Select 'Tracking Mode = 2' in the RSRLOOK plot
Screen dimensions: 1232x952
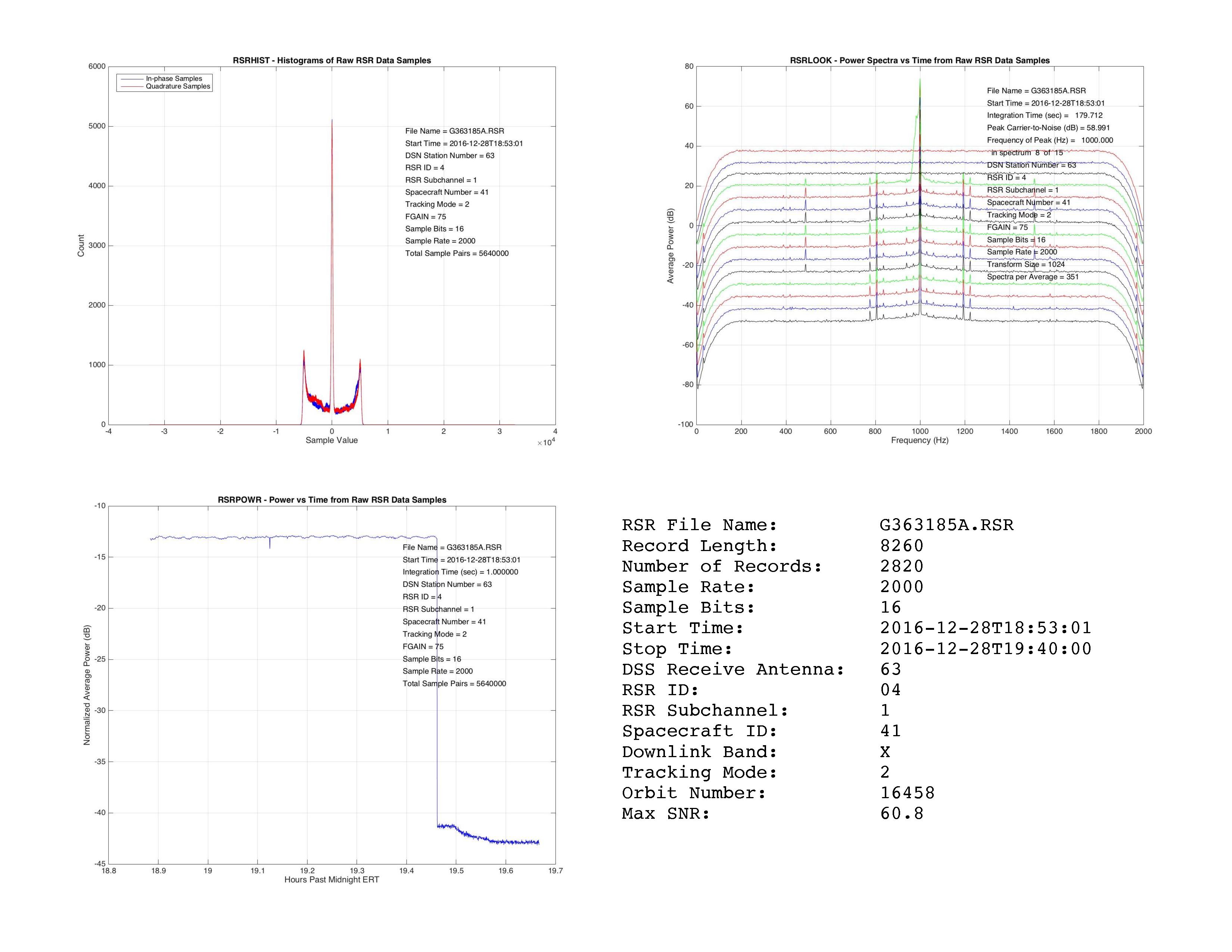(x=1019, y=215)
